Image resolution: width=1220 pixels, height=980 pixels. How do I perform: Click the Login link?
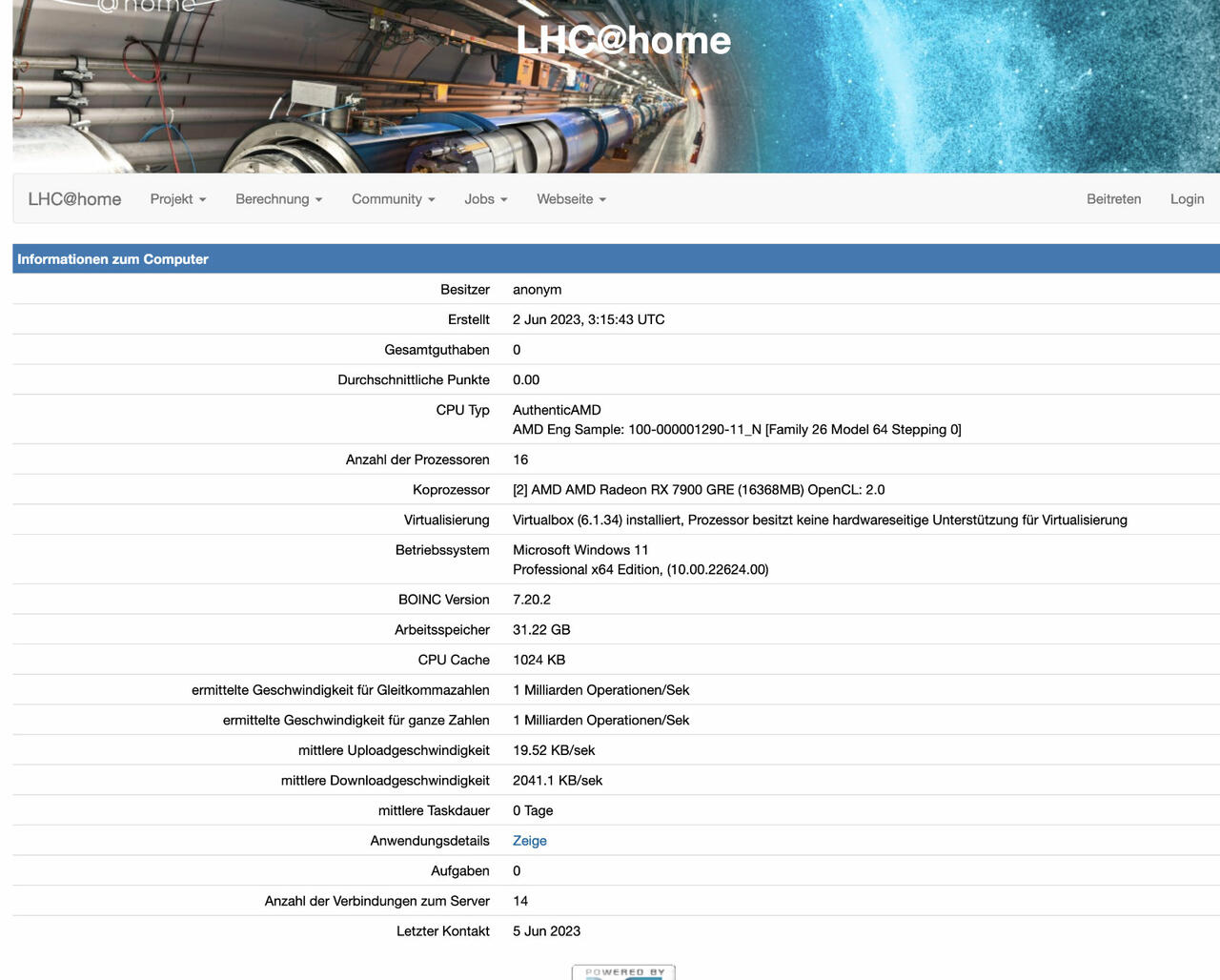[x=1187, y=199]
